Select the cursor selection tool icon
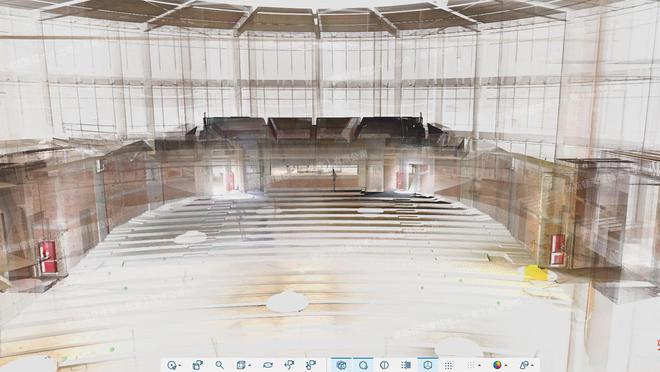This screenshot has height=372, width=660. click(x=172, y=365)
